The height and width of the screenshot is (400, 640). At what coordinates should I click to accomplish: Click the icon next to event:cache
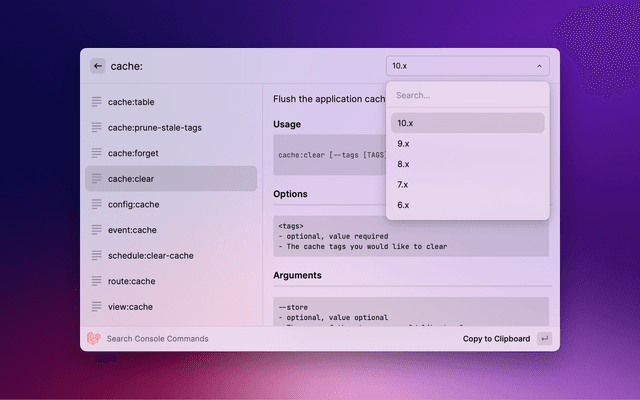(x=97, y=230)
